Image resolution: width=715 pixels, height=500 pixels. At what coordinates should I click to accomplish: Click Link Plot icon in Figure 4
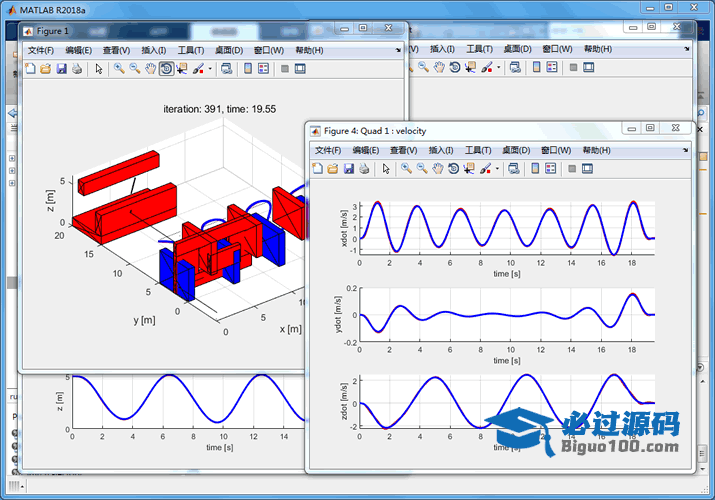pos(514,168)
